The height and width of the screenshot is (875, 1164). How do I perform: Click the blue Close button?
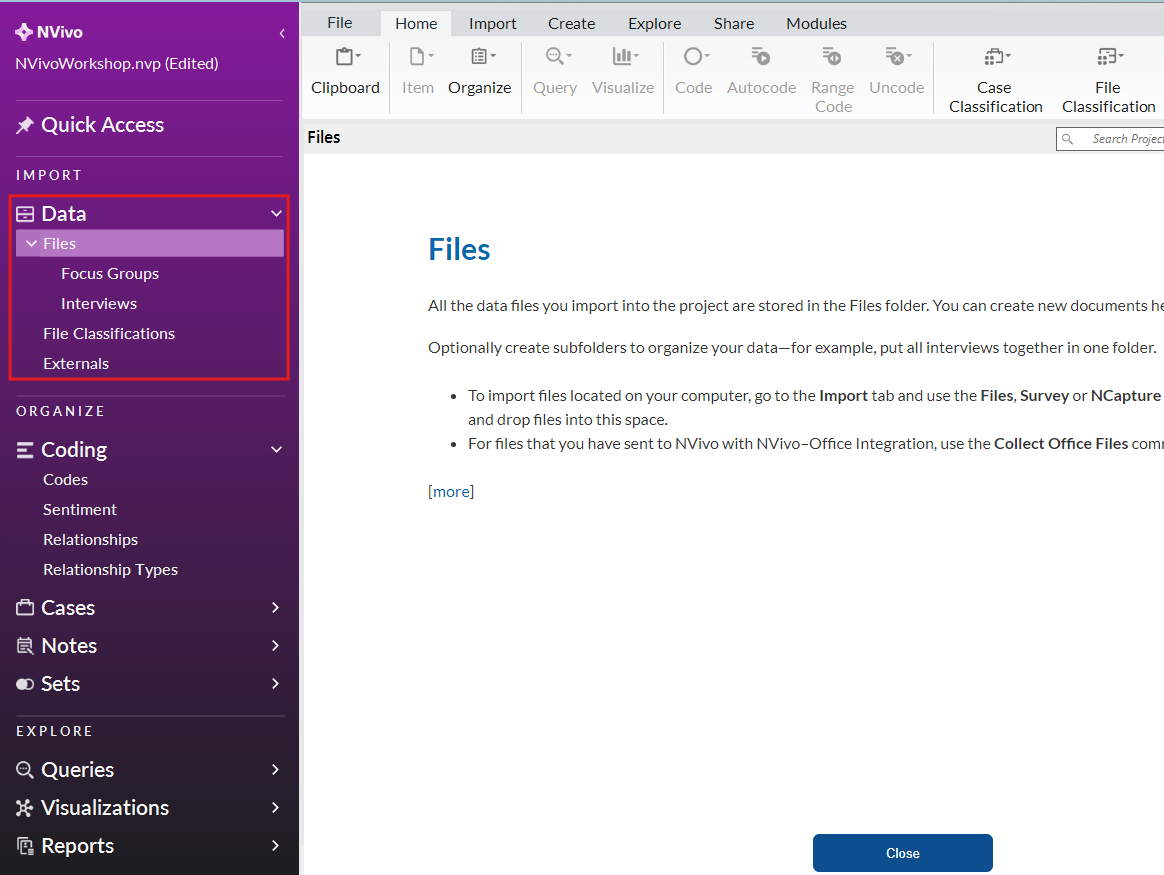[x=903, y=853]
